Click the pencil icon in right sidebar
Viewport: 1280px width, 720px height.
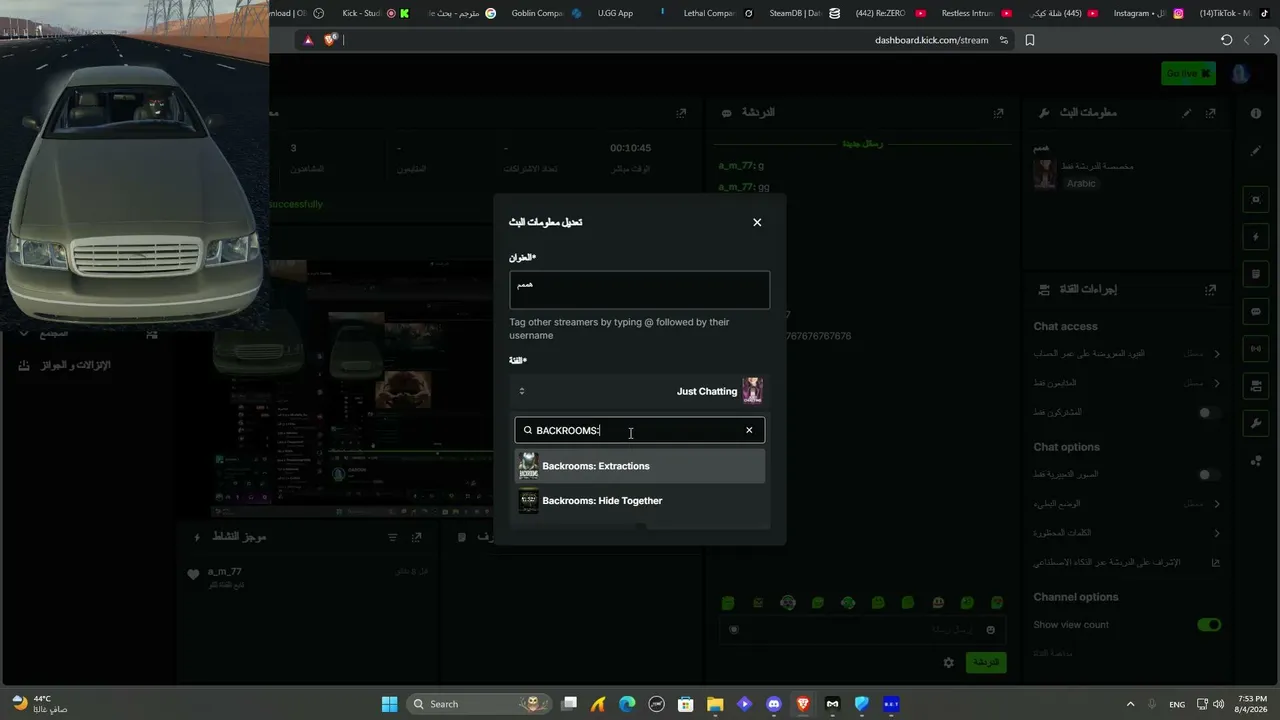click(x=1256, y=151)
